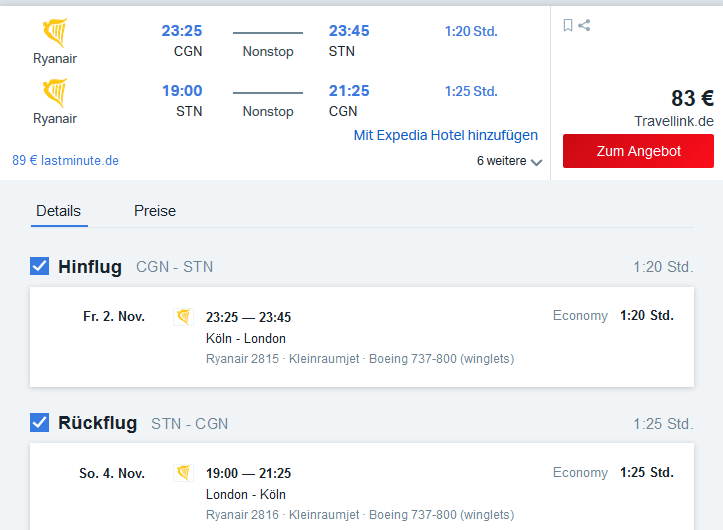Click the 83 € price

tap(692, 98)
